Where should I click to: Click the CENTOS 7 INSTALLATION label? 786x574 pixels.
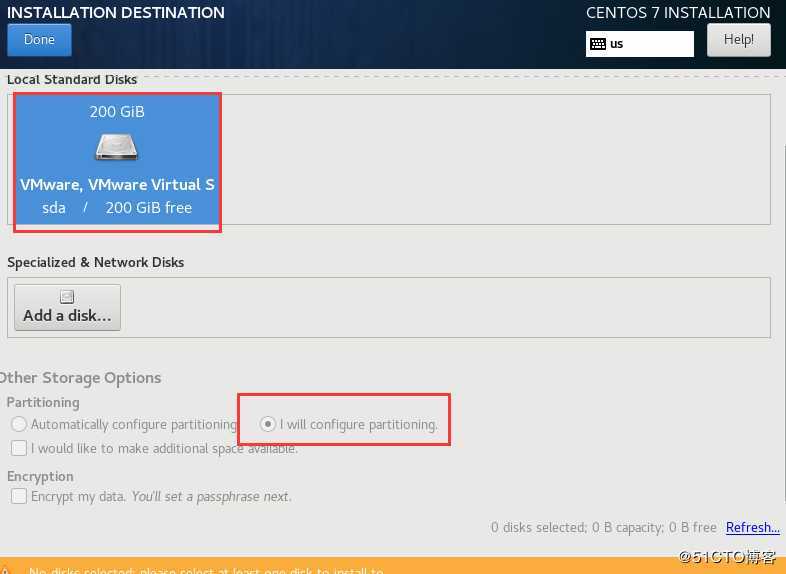pyautogui.click(x=678, y=13)
